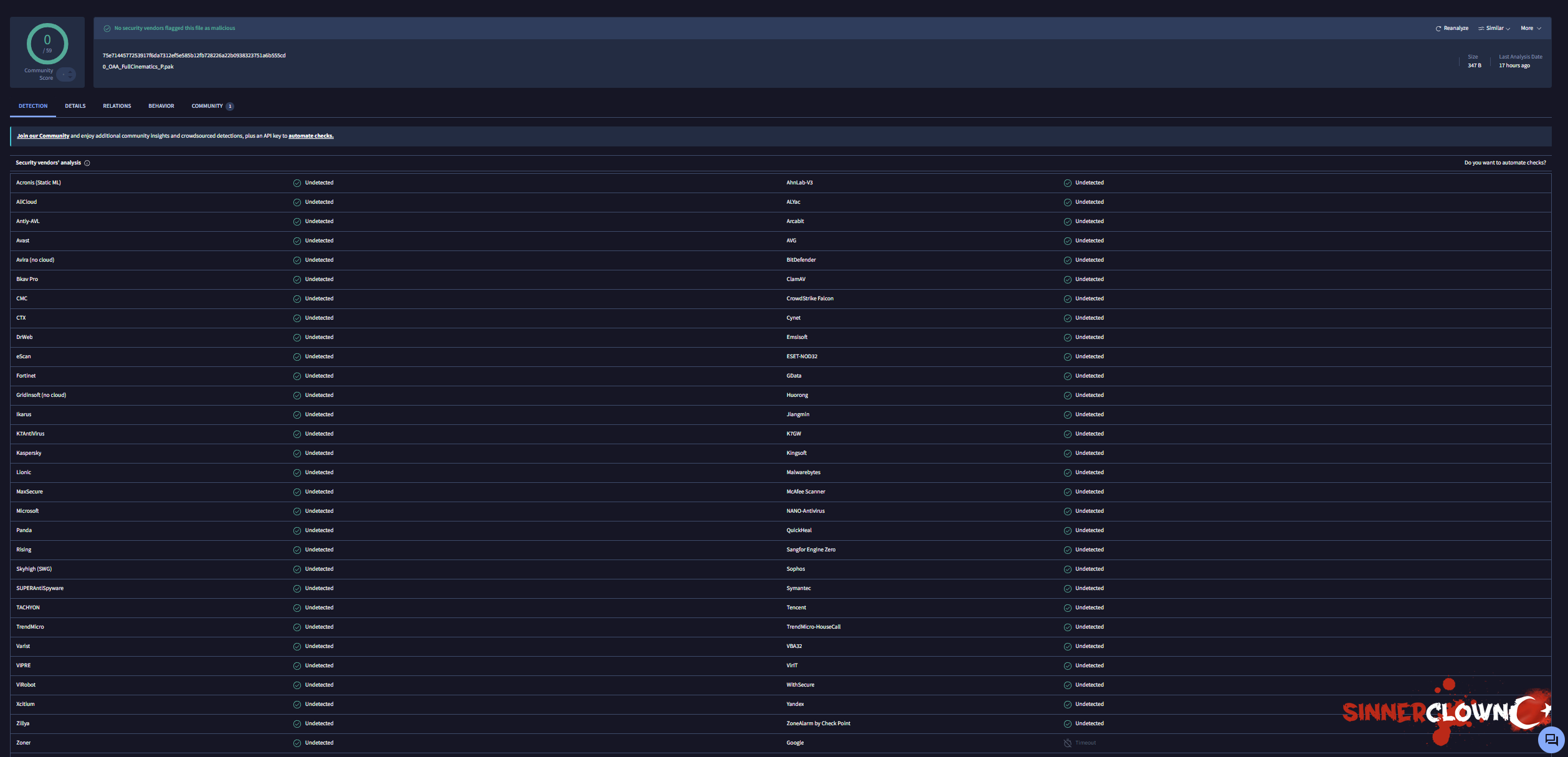1568x757 pixels.
Task: Click the VBA32 vendor name
Action: (794, 646)
